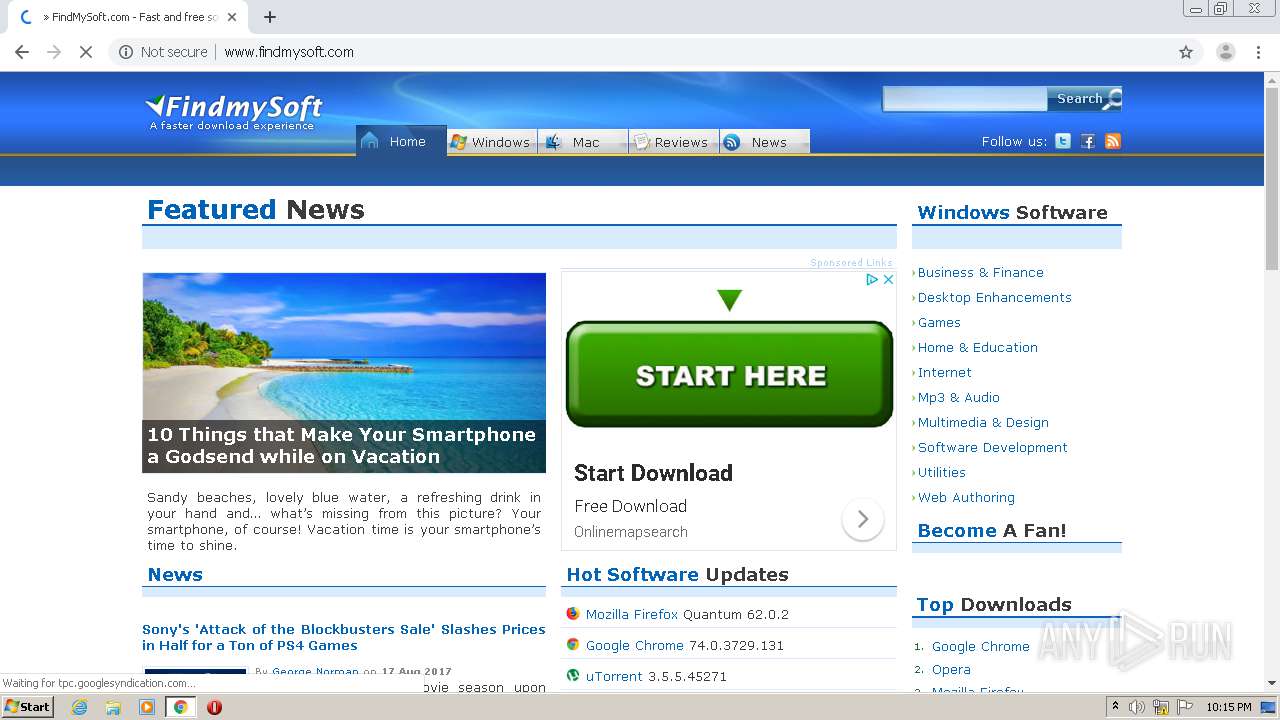Open the Chrome three-dot menu
Image resolution: width=1280 pixels, height=720 pixels.
1258,52
